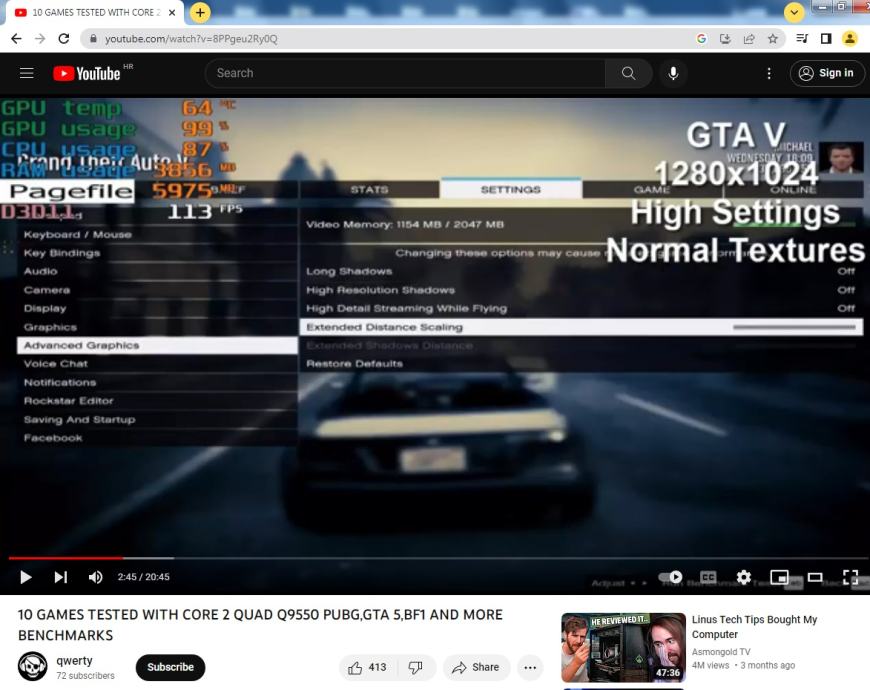
Task: Click the Sign in button
Action: click(827, 73)
